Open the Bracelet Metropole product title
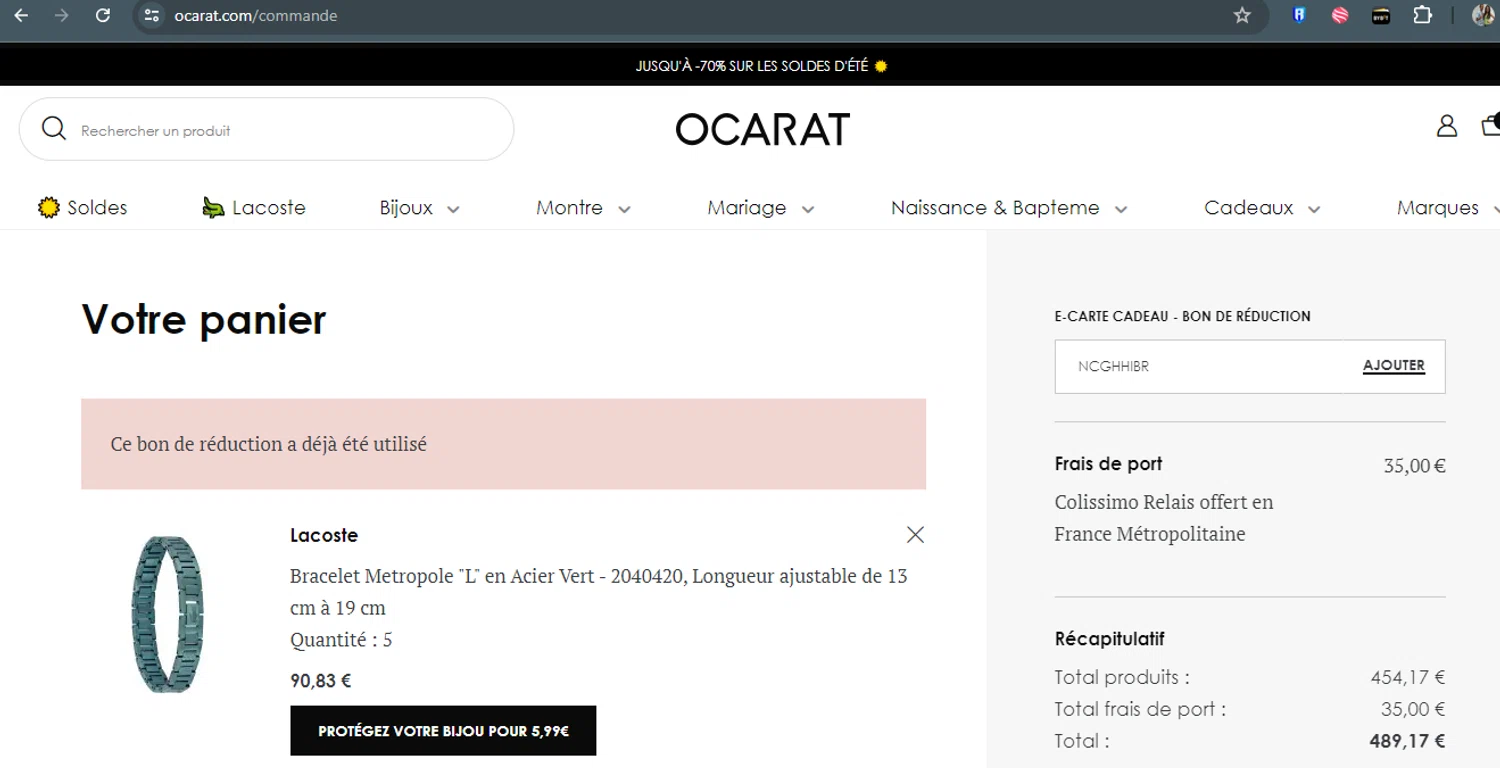This screenshot has width=1500, height=768. pyautogui.click(x=599, y=592)
